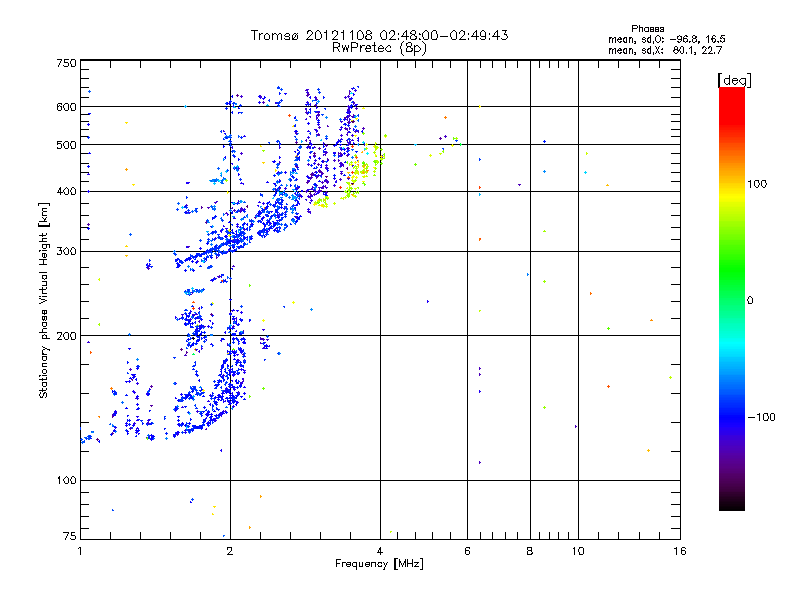
Task: Click y-axis tick label '600'
Action: (66, 107)
